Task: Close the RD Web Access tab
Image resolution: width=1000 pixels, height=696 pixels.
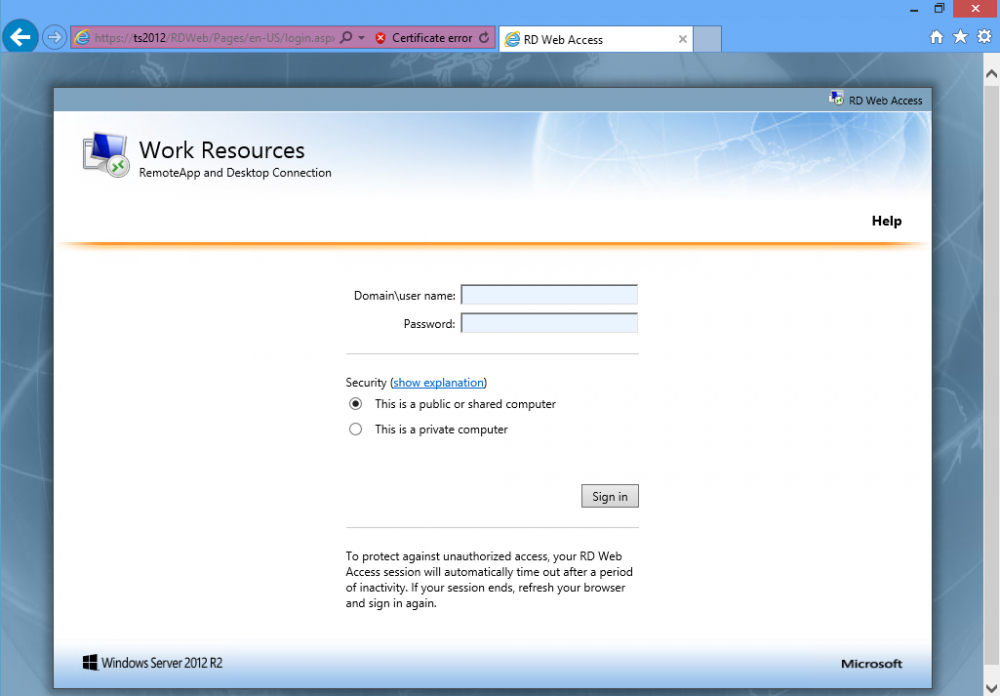Action: tap(682, 40)
